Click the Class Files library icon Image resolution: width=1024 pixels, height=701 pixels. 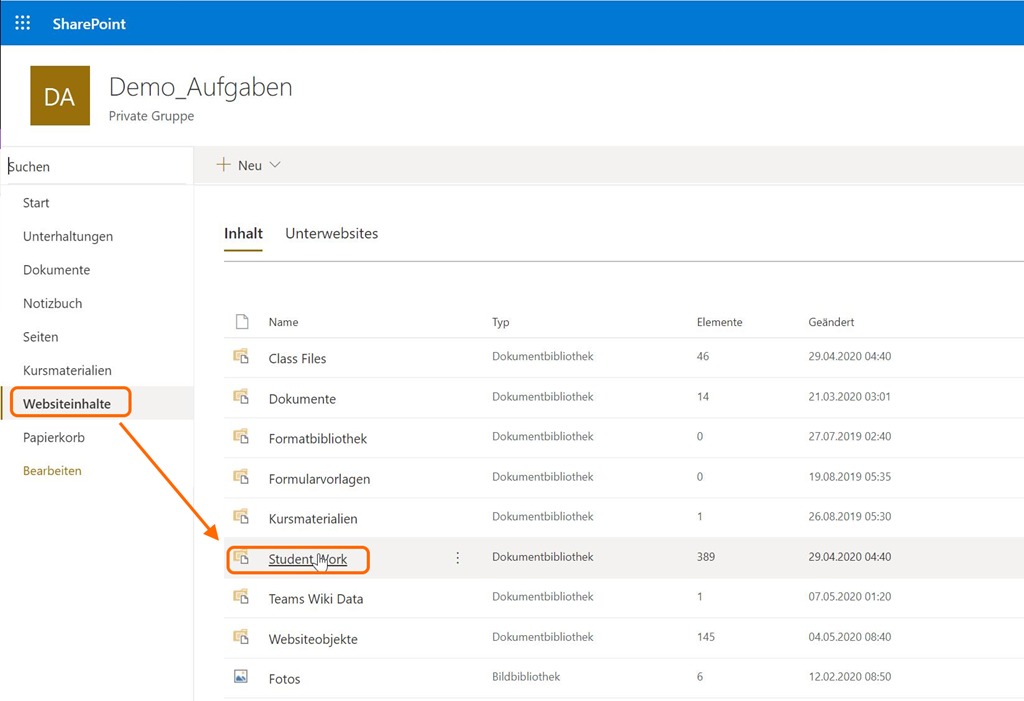241,357
